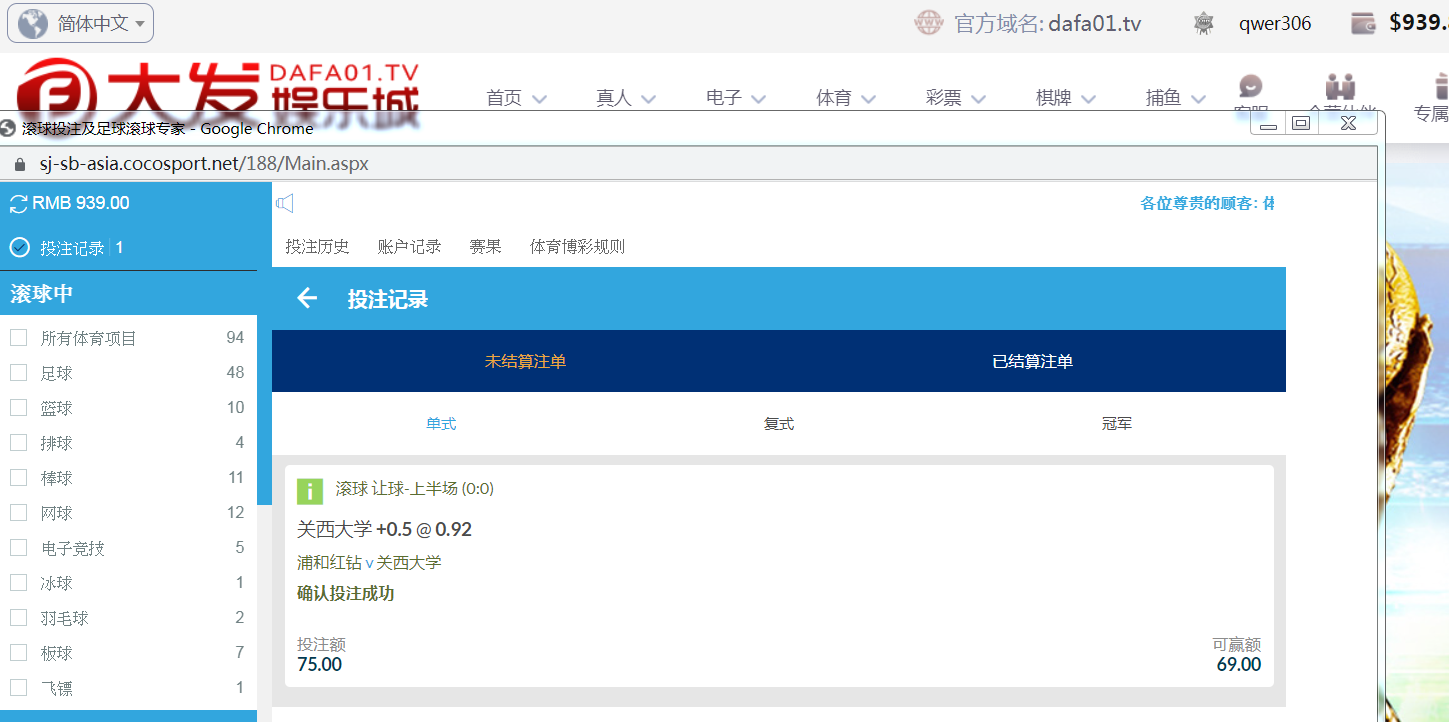Expand the 首页 menu chevron

click(540, 98)
